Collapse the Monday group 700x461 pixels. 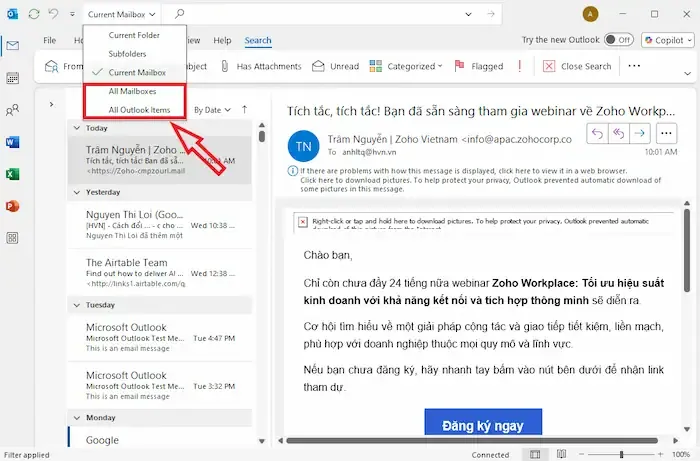(x=77, y=418)
